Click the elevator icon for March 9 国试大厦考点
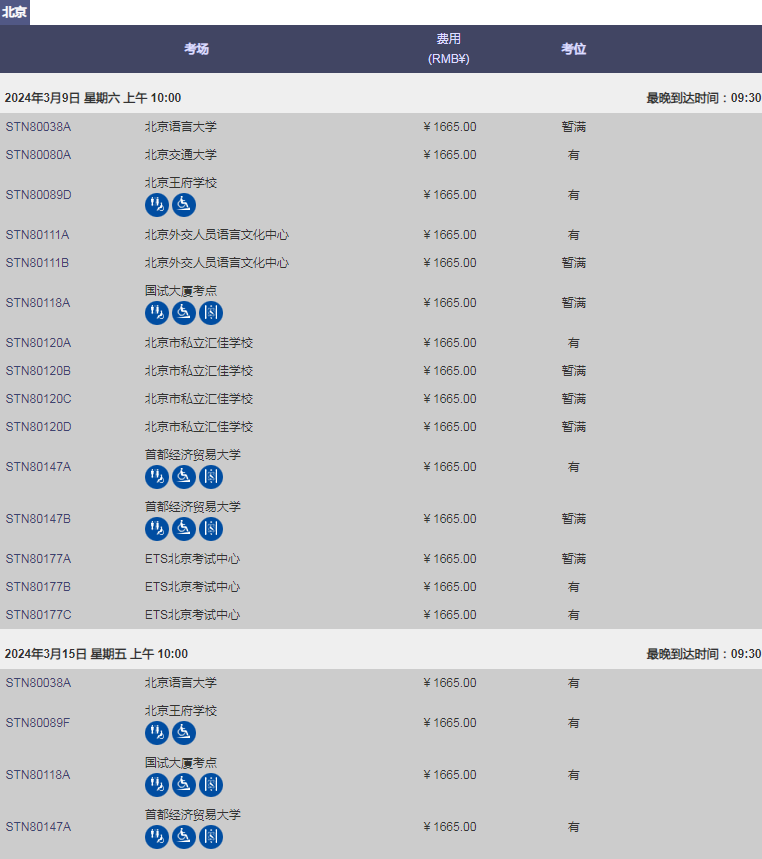 pyautogui.click(x=210, y=313)
